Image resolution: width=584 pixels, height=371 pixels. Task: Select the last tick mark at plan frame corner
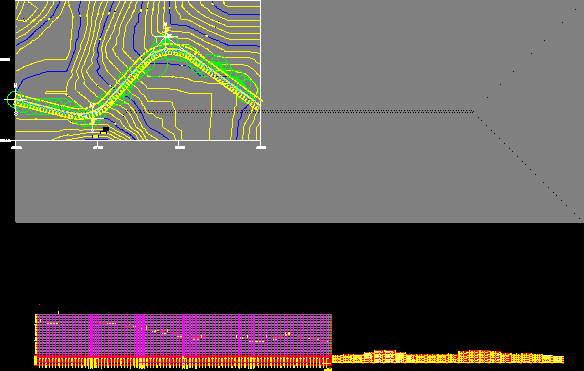coord(261,145)
